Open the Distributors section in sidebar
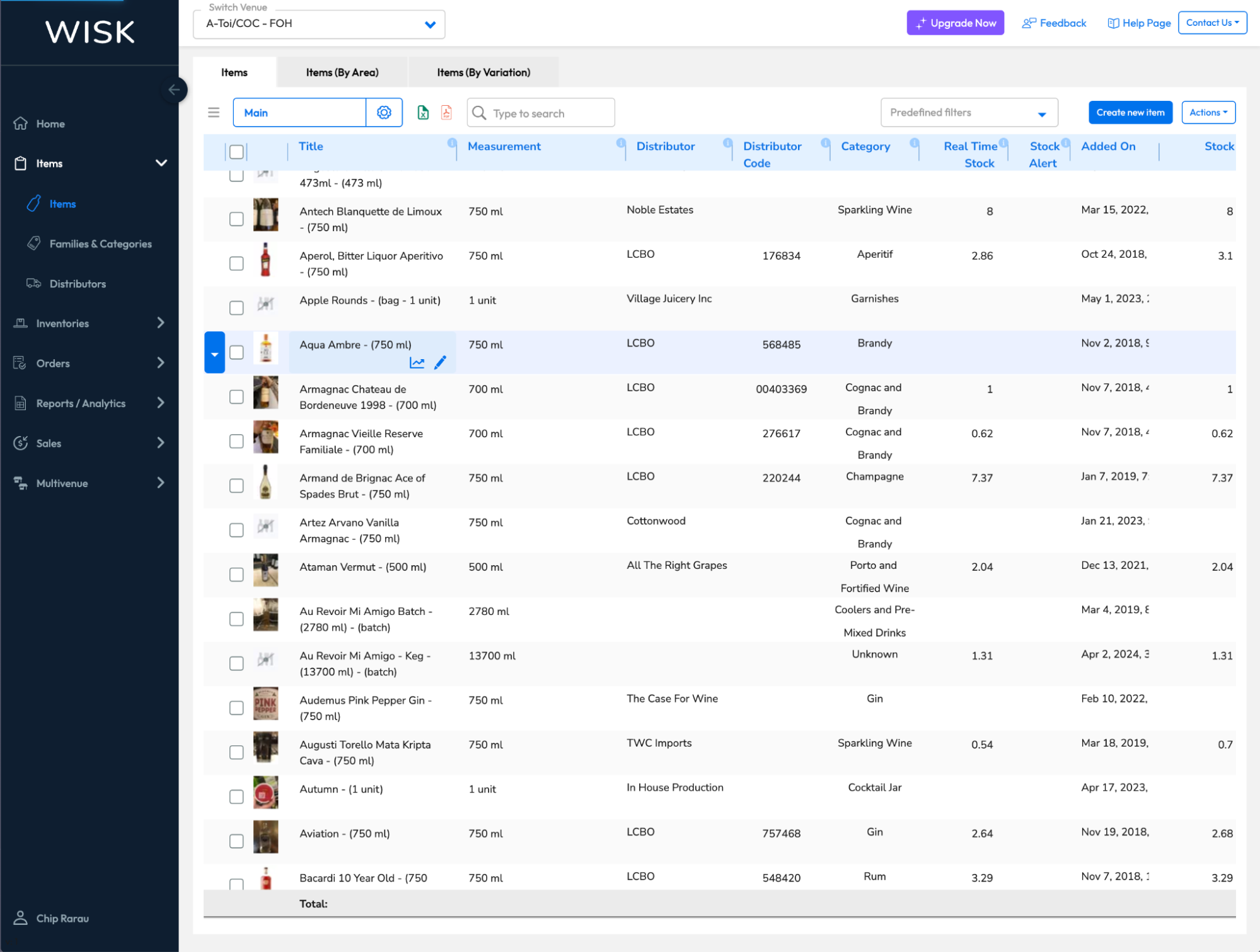Screen dimensions: 1260x952 (x=78, y=284)
